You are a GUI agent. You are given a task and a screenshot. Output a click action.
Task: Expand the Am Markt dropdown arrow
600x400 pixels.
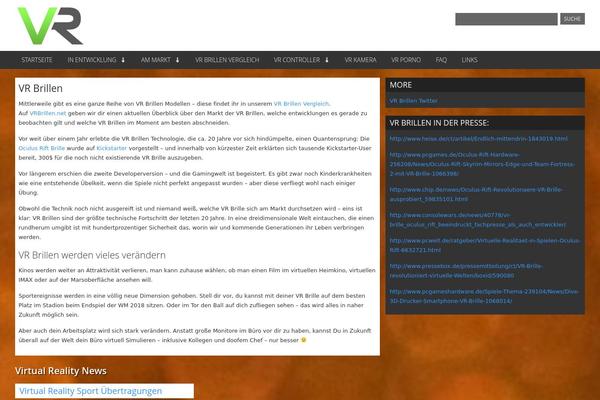tap(177, 60)
